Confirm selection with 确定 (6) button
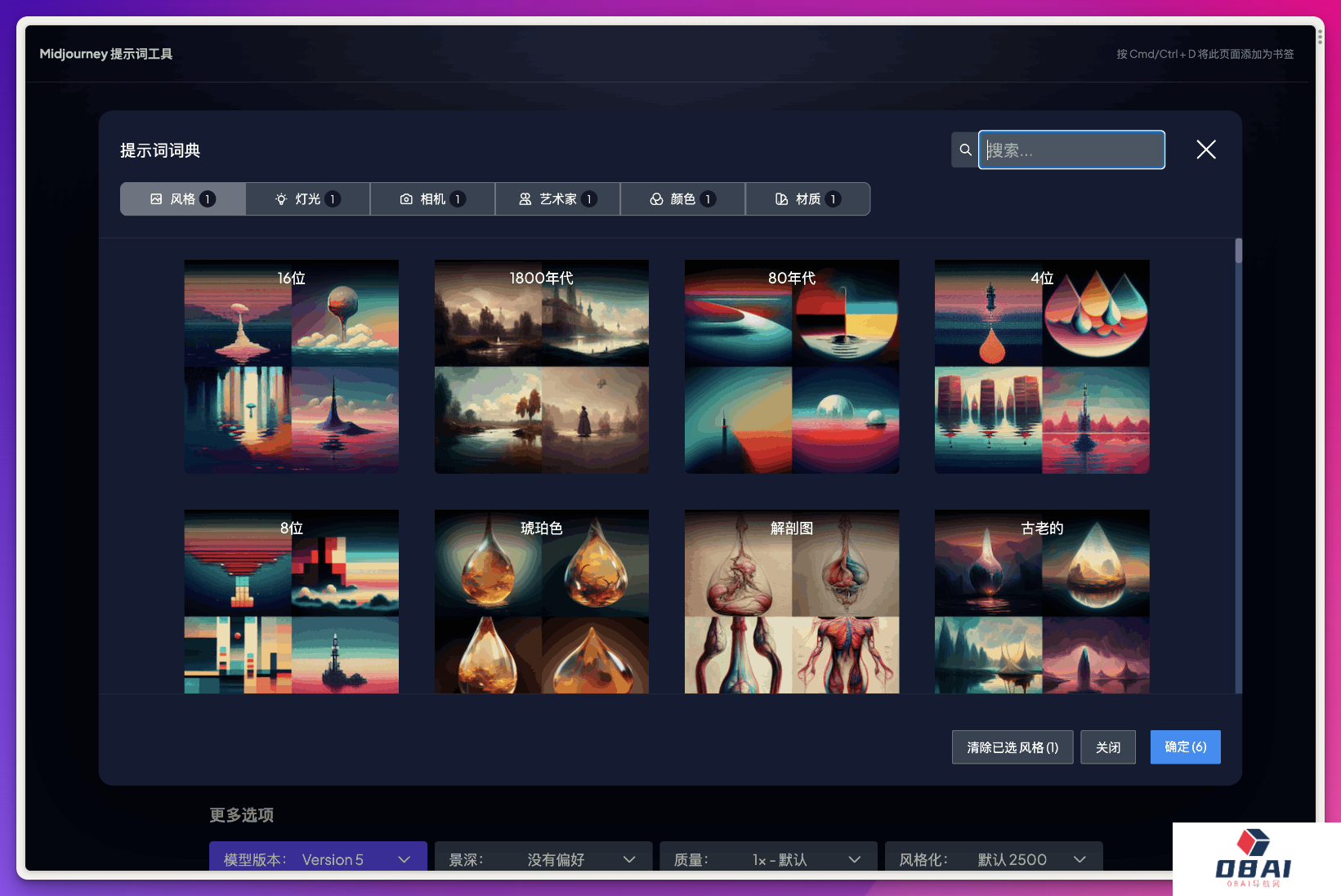Viewport: 1341px width, 896px height. 1185,747
